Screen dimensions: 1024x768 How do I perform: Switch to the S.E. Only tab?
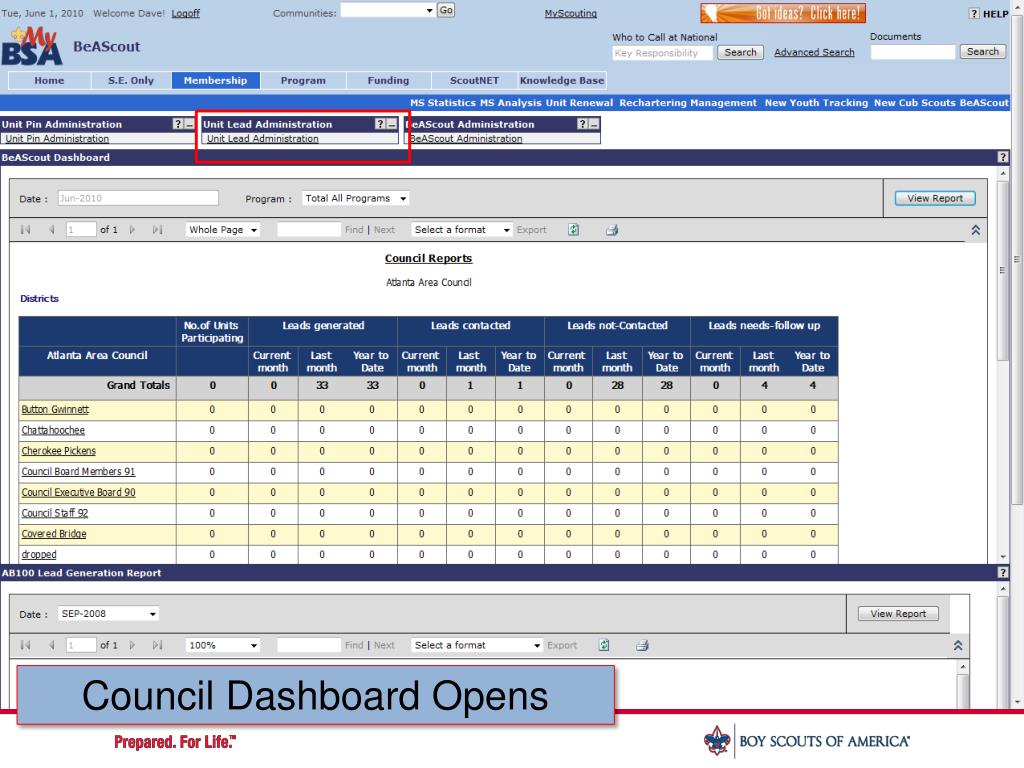(131, 80)
